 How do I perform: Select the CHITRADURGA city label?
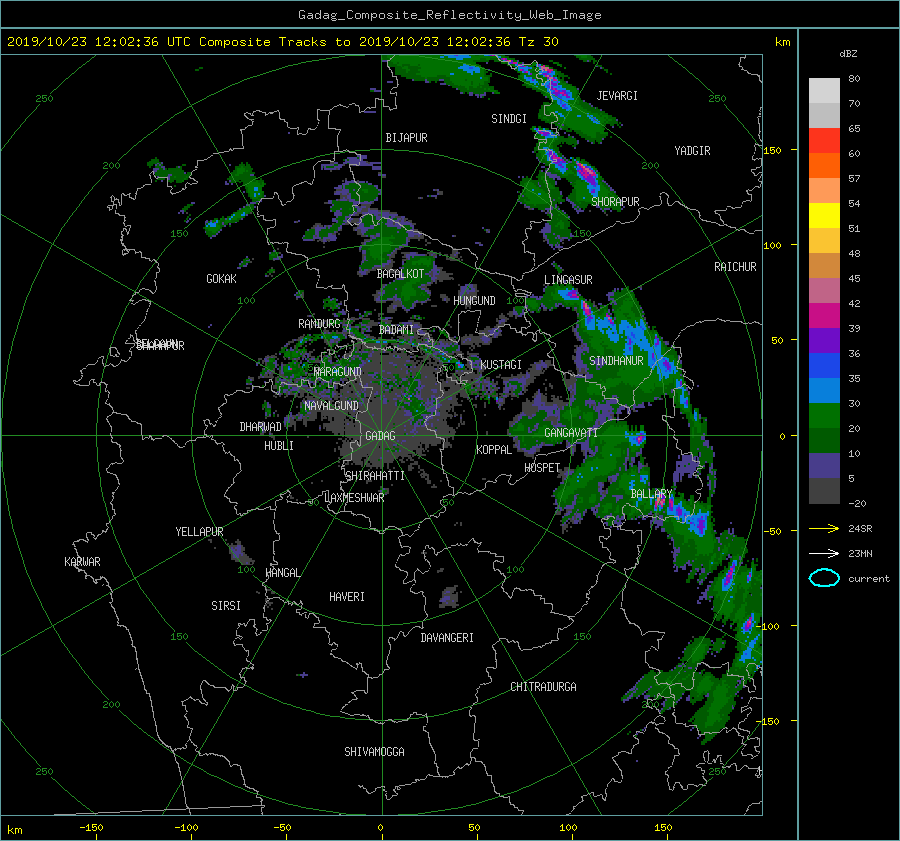click(x=543, y=687)
